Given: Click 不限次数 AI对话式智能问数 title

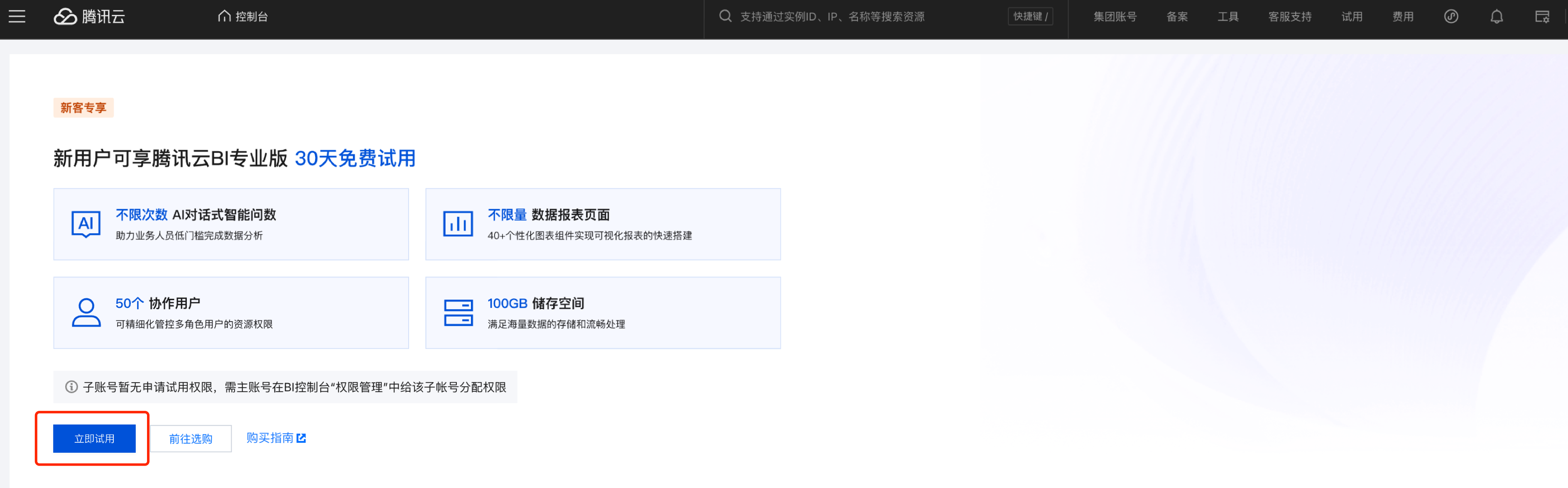Looking at the screenshot, I should click(x=196, y=215).
